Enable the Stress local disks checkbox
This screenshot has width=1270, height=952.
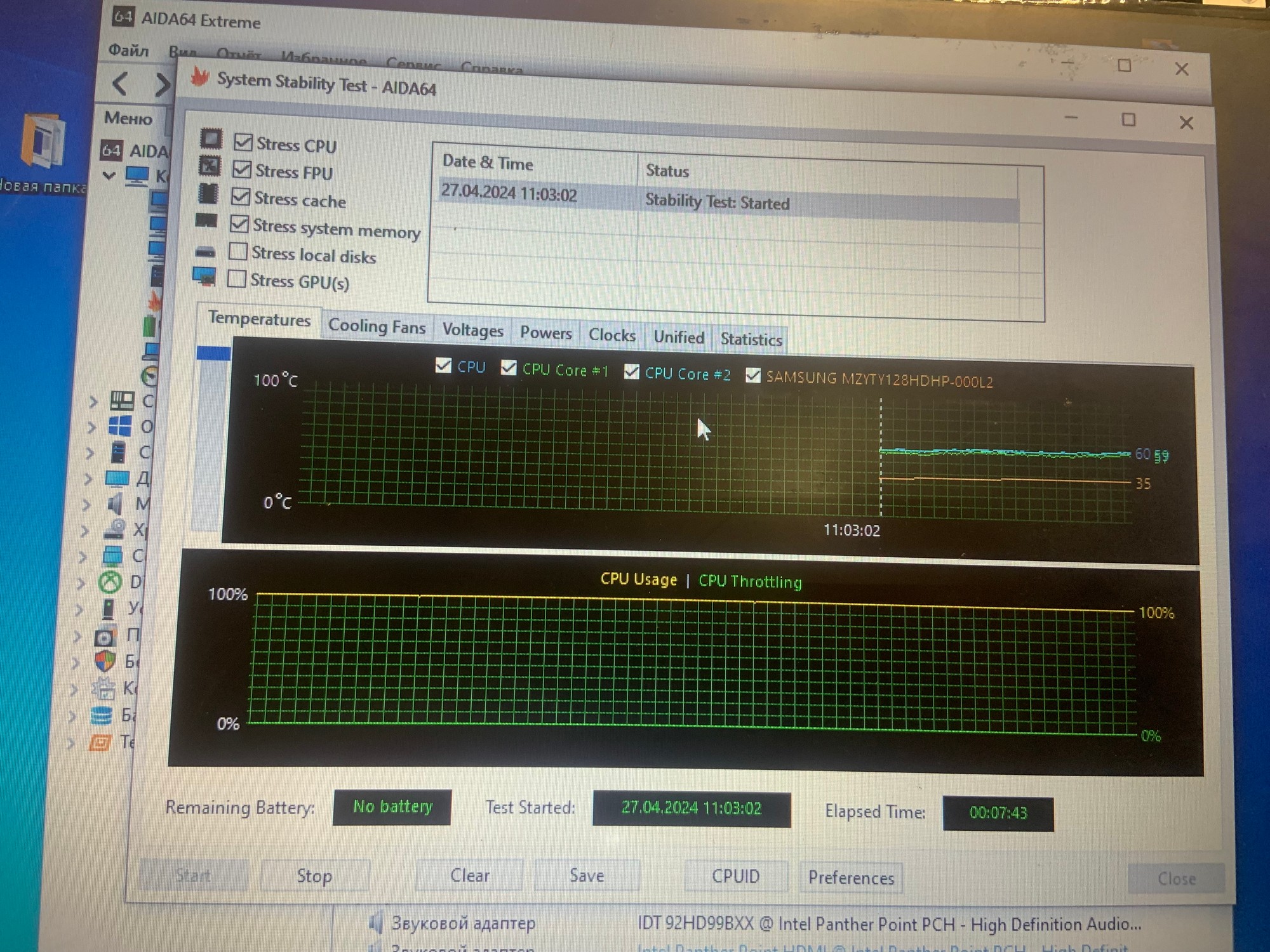(238, 251)
